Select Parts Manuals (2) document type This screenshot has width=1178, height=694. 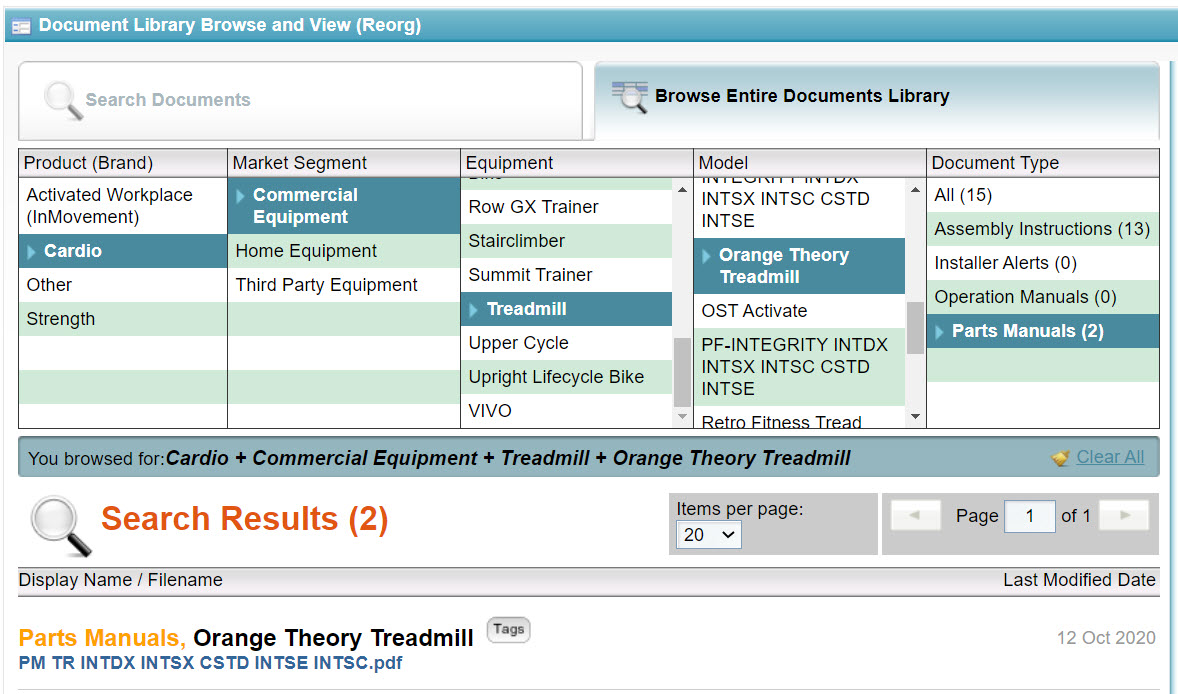[1043, 330]
